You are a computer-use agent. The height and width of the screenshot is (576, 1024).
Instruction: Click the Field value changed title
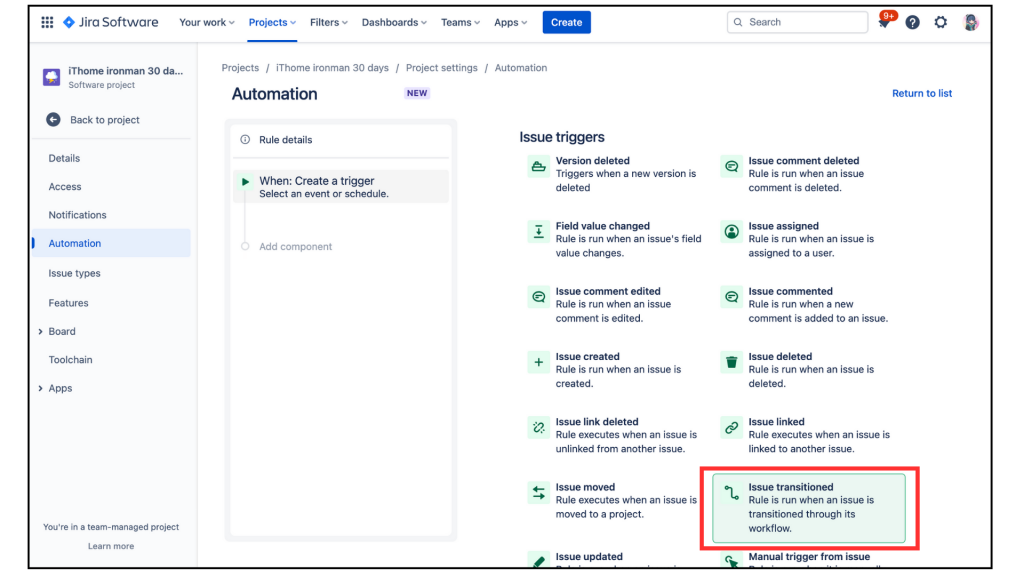[x=603, y=226]
